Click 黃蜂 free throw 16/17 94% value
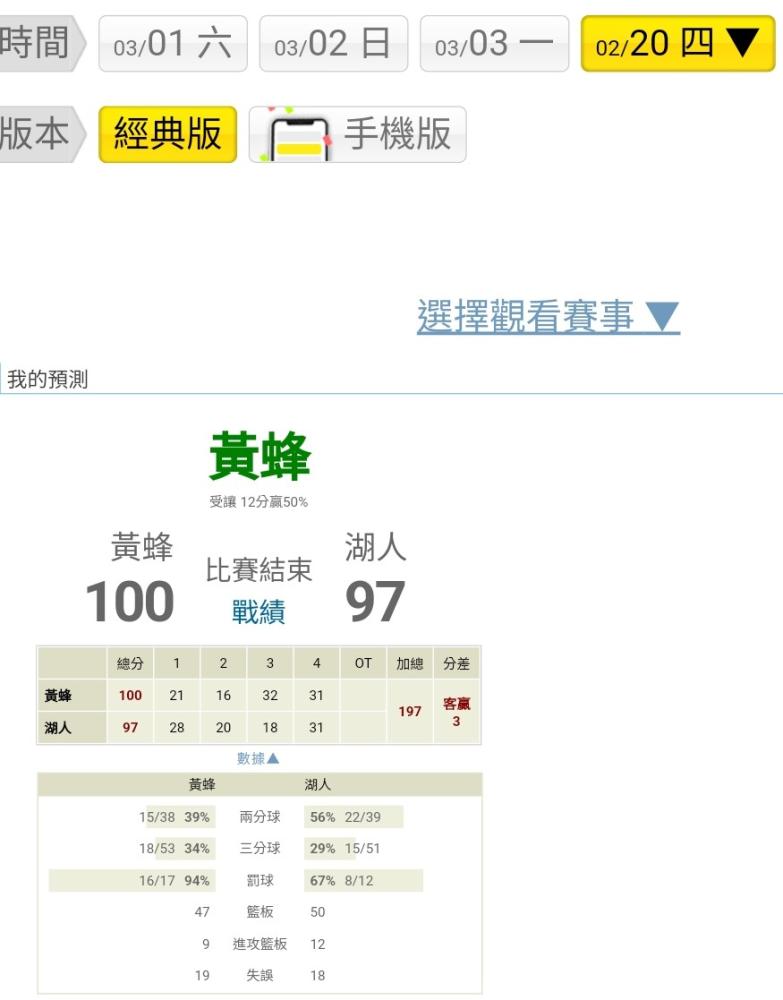 (x=174, y=881)
